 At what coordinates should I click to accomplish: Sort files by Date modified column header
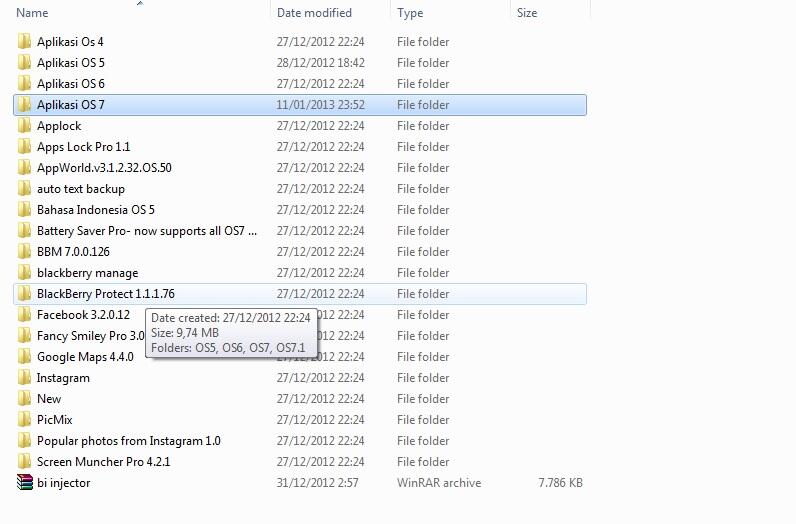(314, 13)
